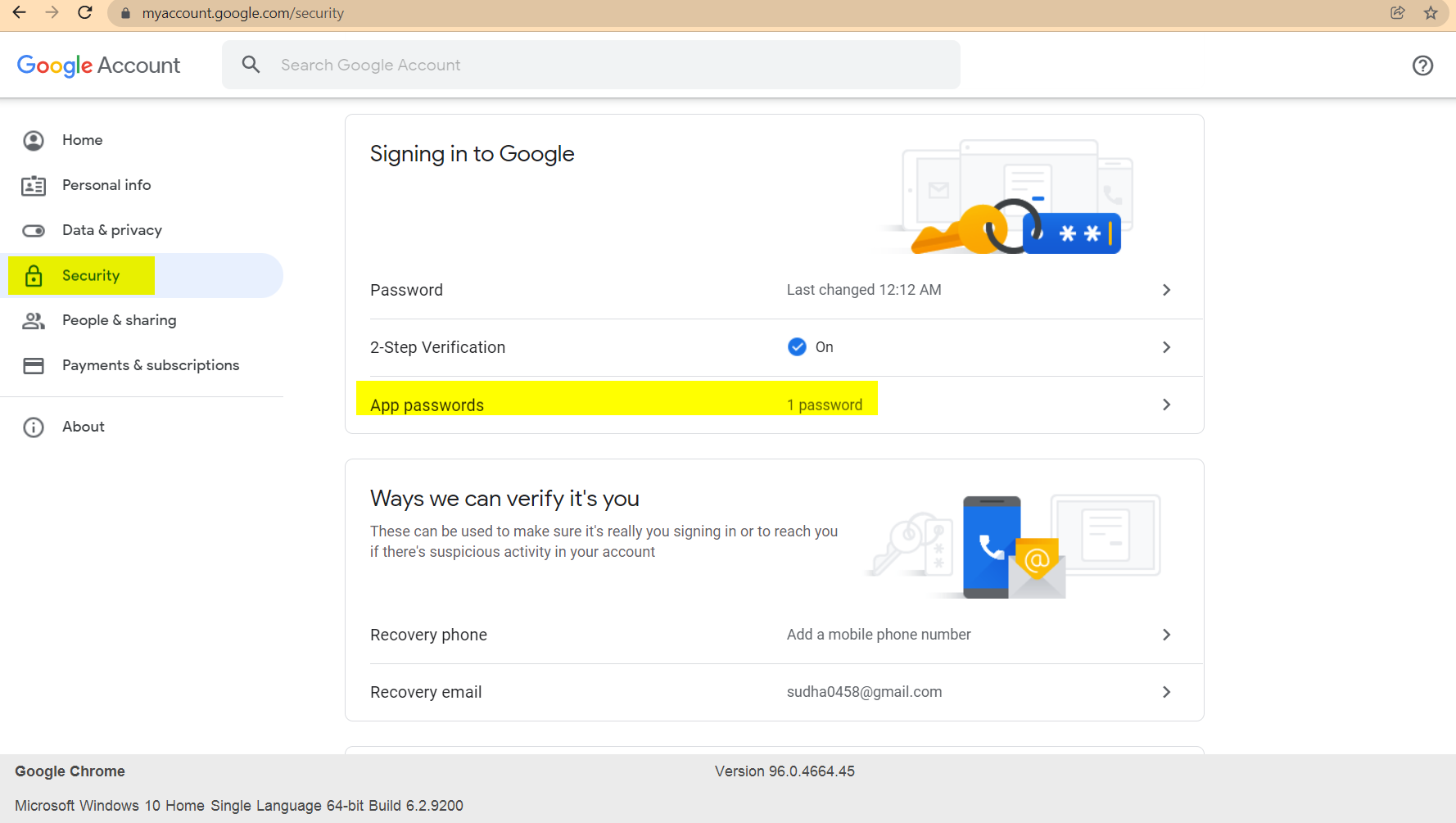Expand the Recovery phone chevron

click(x=1166, y=635)
